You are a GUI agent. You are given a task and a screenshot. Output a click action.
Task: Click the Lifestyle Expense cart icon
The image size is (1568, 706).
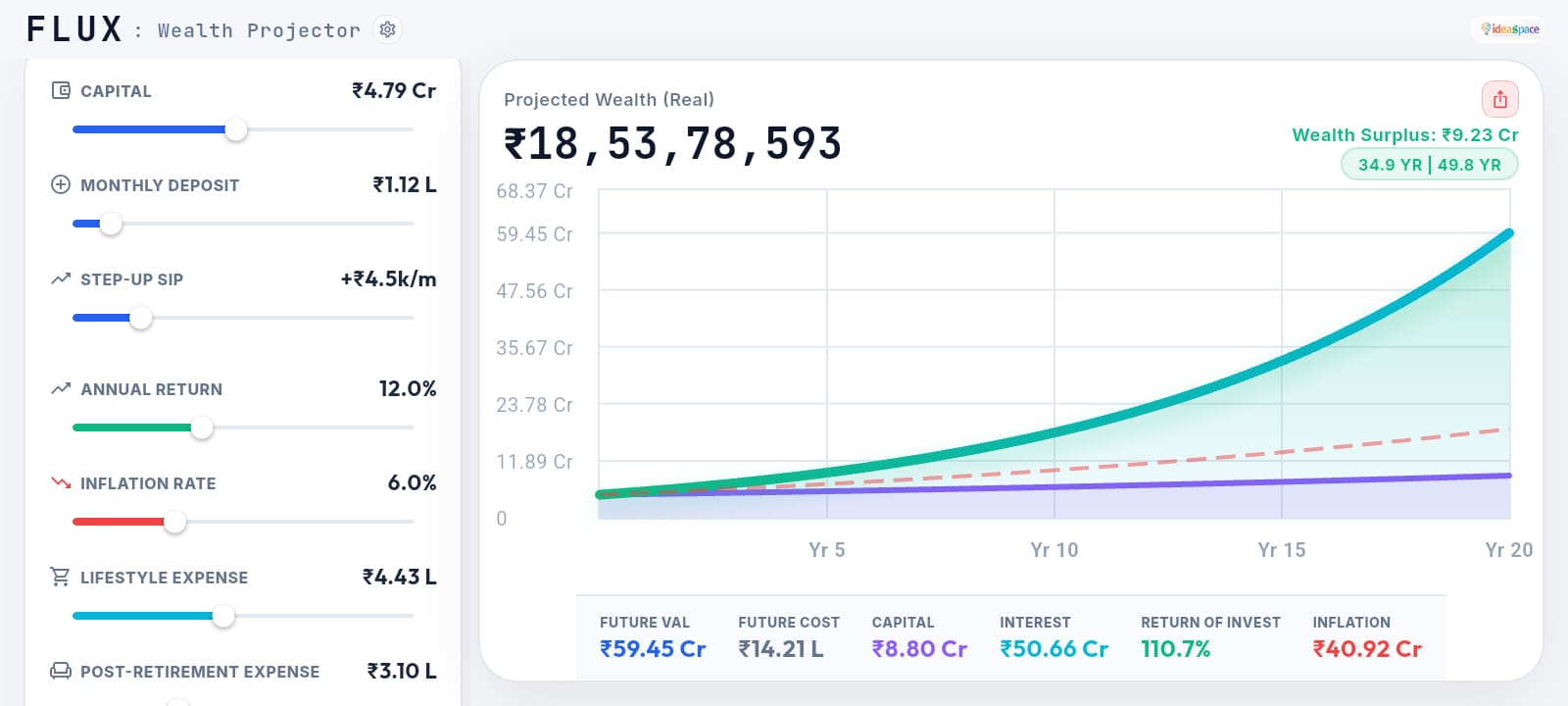coord(61,577)
